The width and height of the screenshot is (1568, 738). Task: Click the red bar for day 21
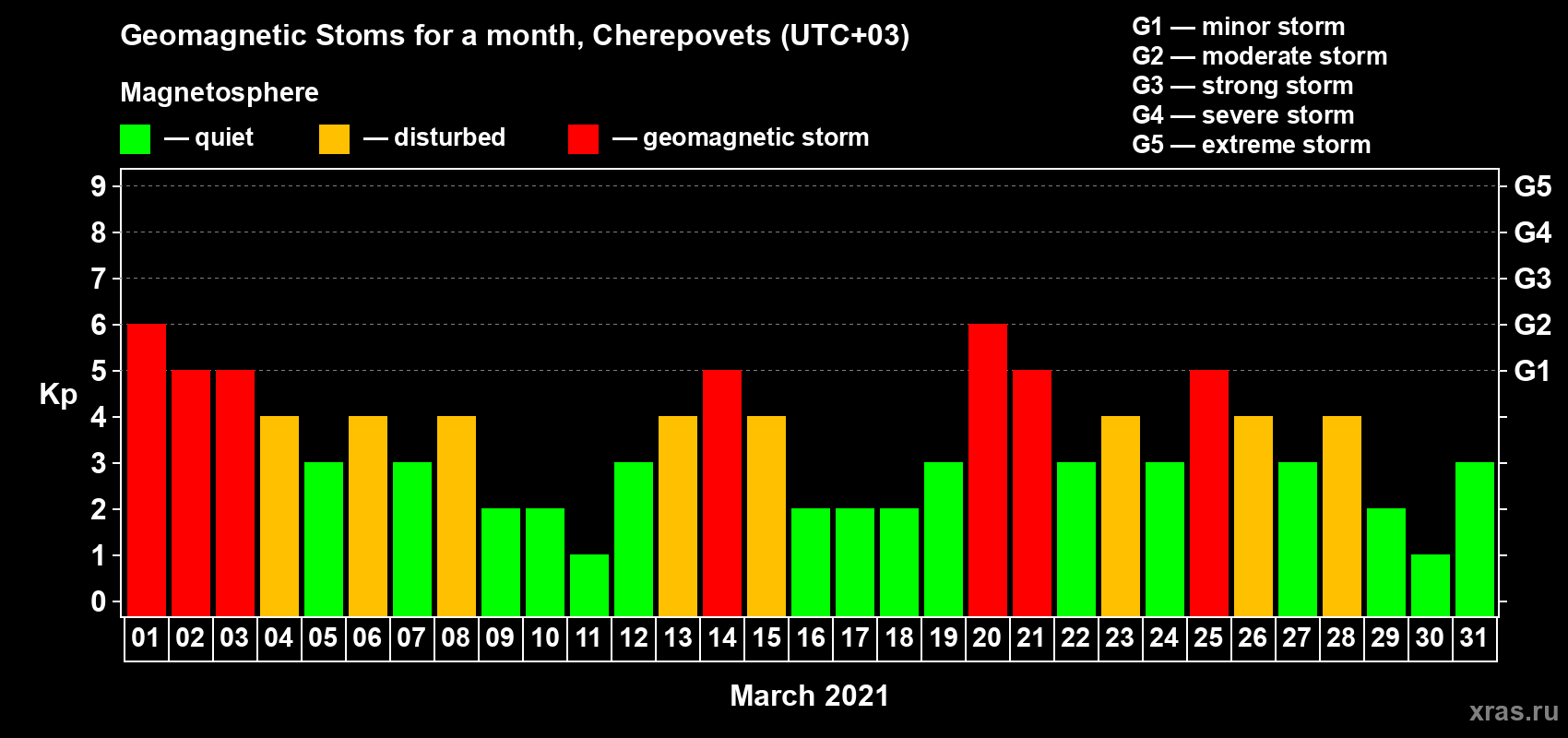tap(1032, 494)
